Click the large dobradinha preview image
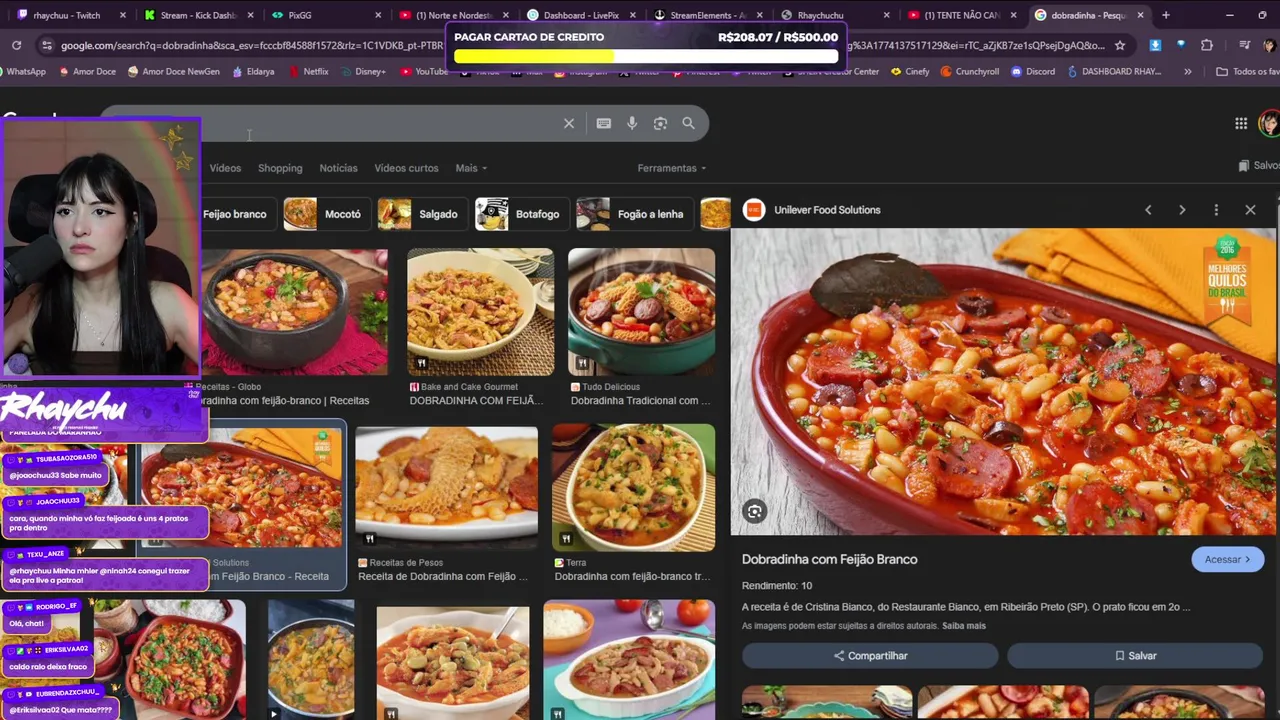The height and width of the screenshot is (720, 1280). (x=1003, y=382)
